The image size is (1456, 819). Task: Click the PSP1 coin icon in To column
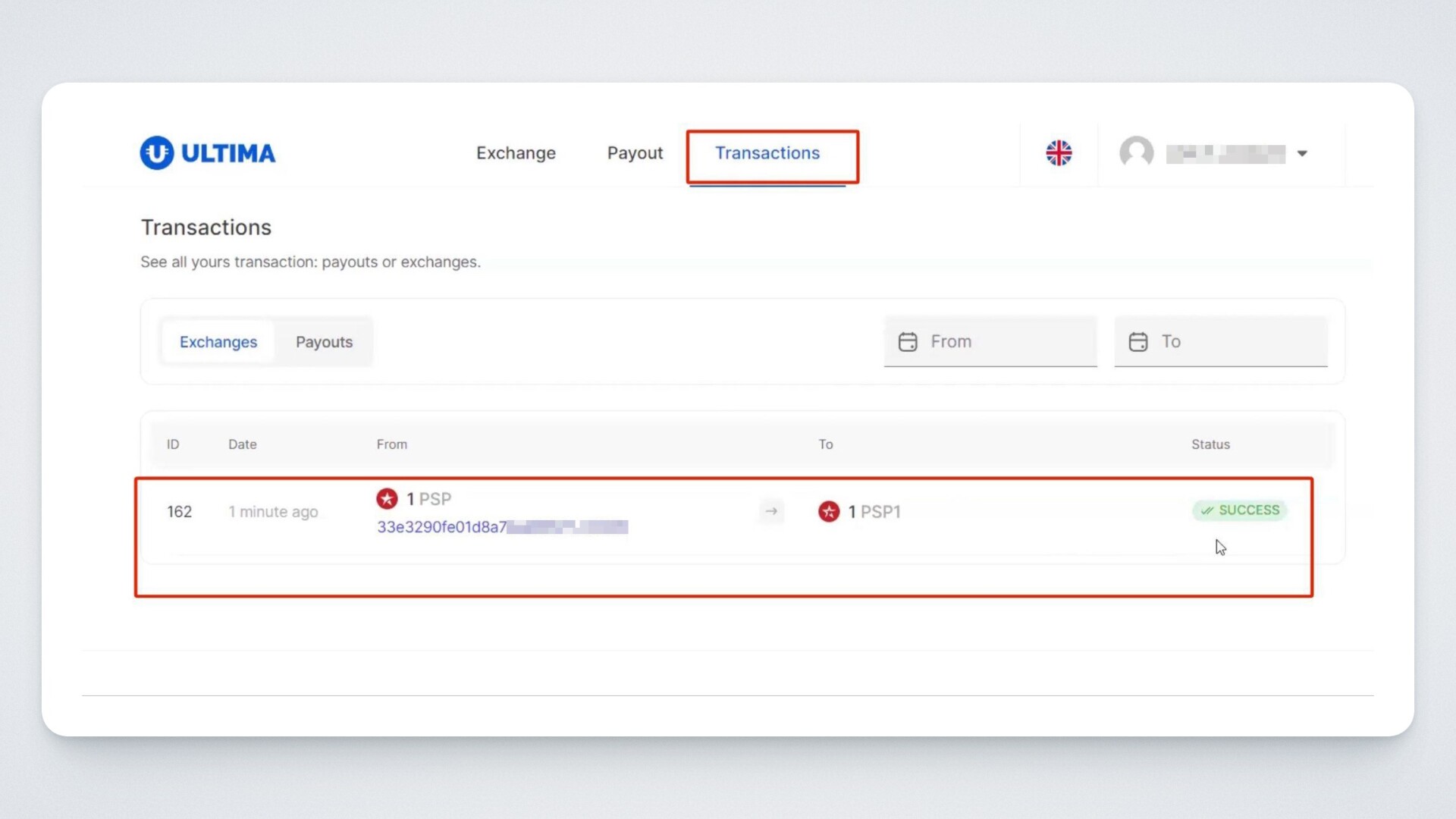click(x=829, y=512)
